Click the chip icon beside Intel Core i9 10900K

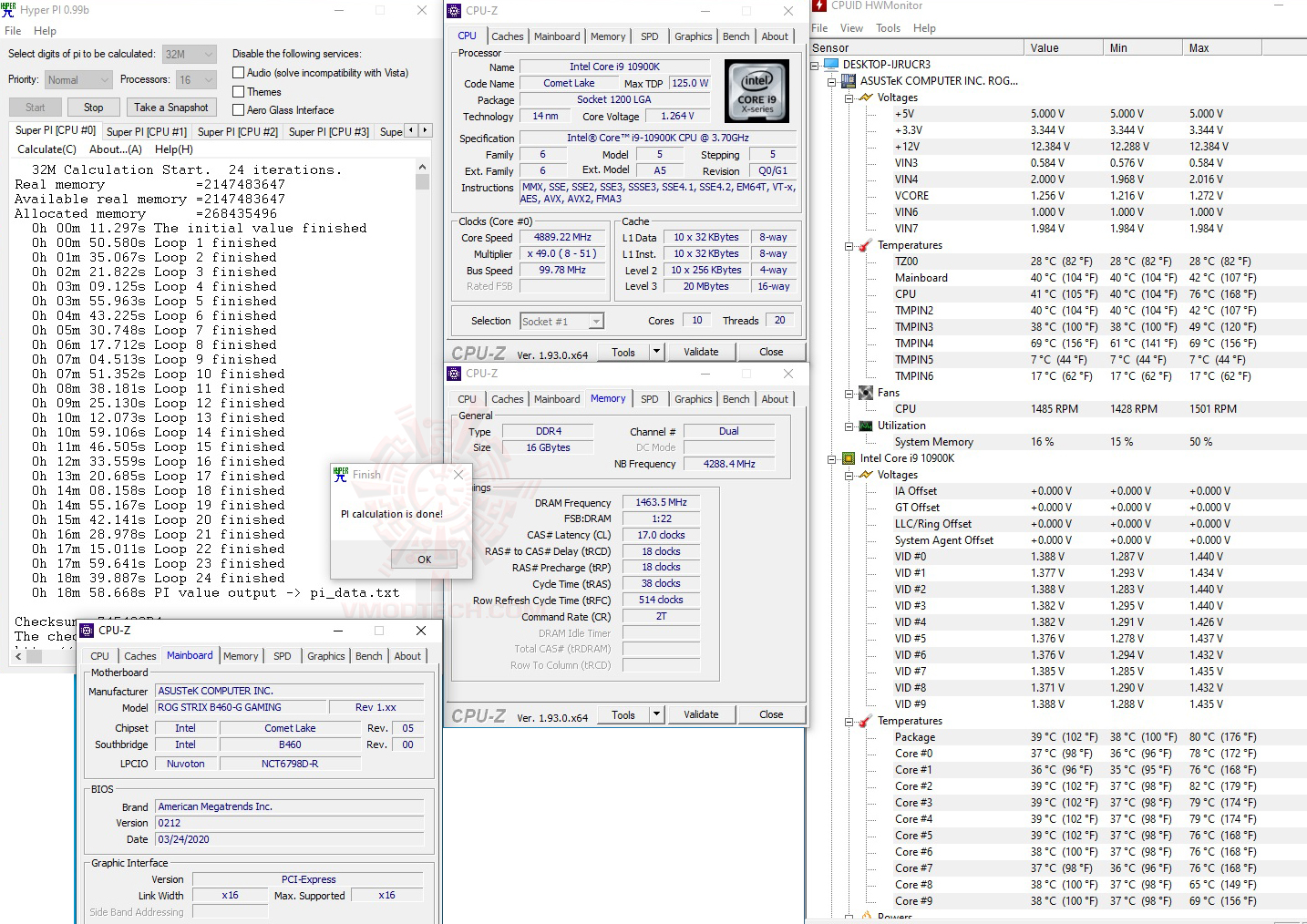[x=848, y=458]
